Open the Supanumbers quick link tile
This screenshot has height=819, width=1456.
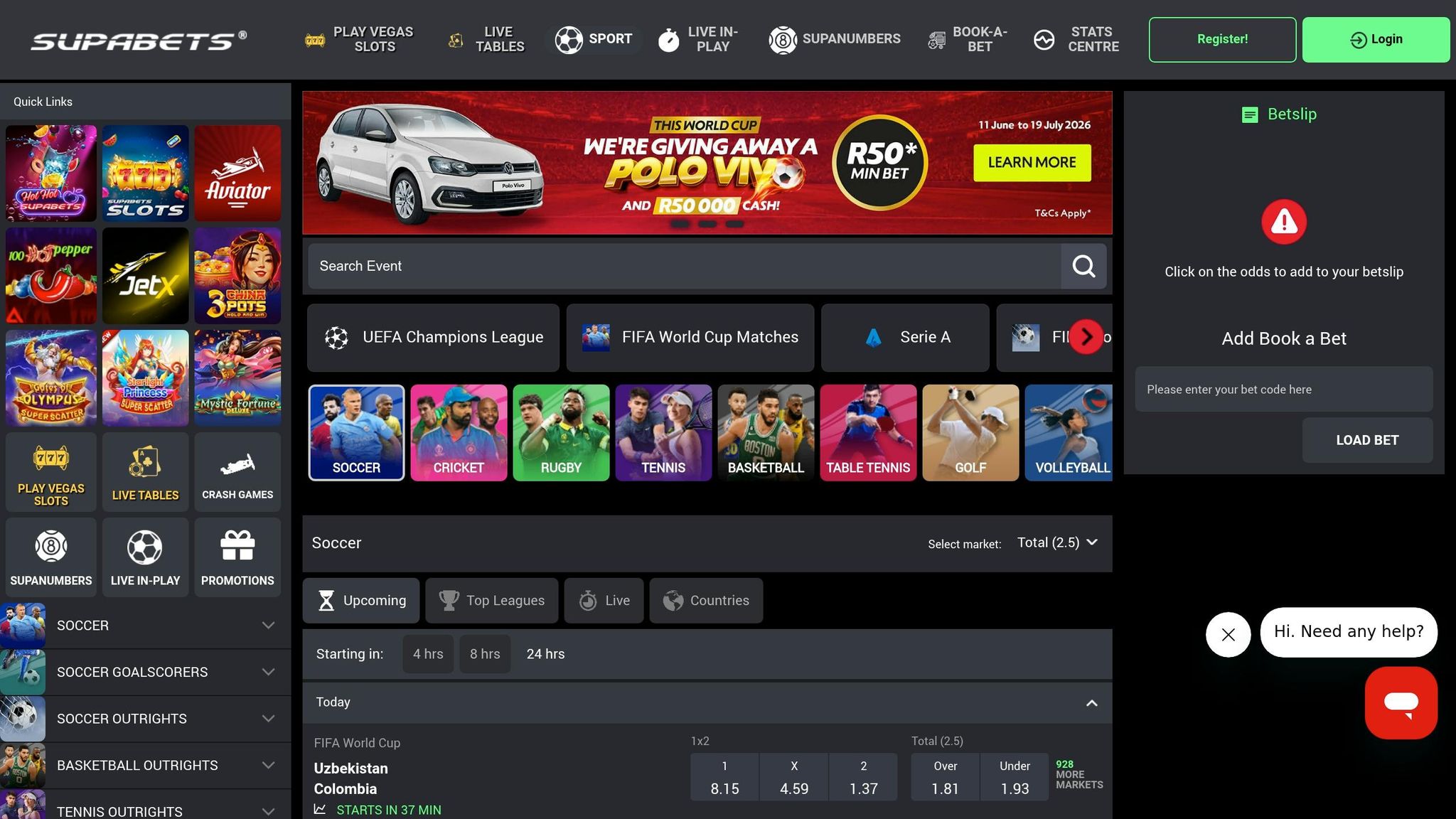(51, 557)
